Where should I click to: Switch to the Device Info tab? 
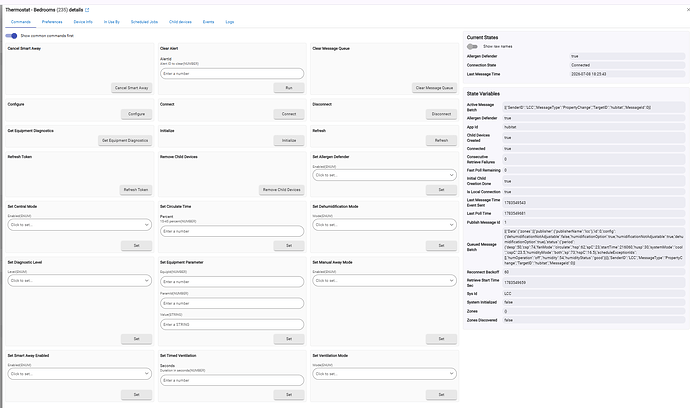point(83,22)
